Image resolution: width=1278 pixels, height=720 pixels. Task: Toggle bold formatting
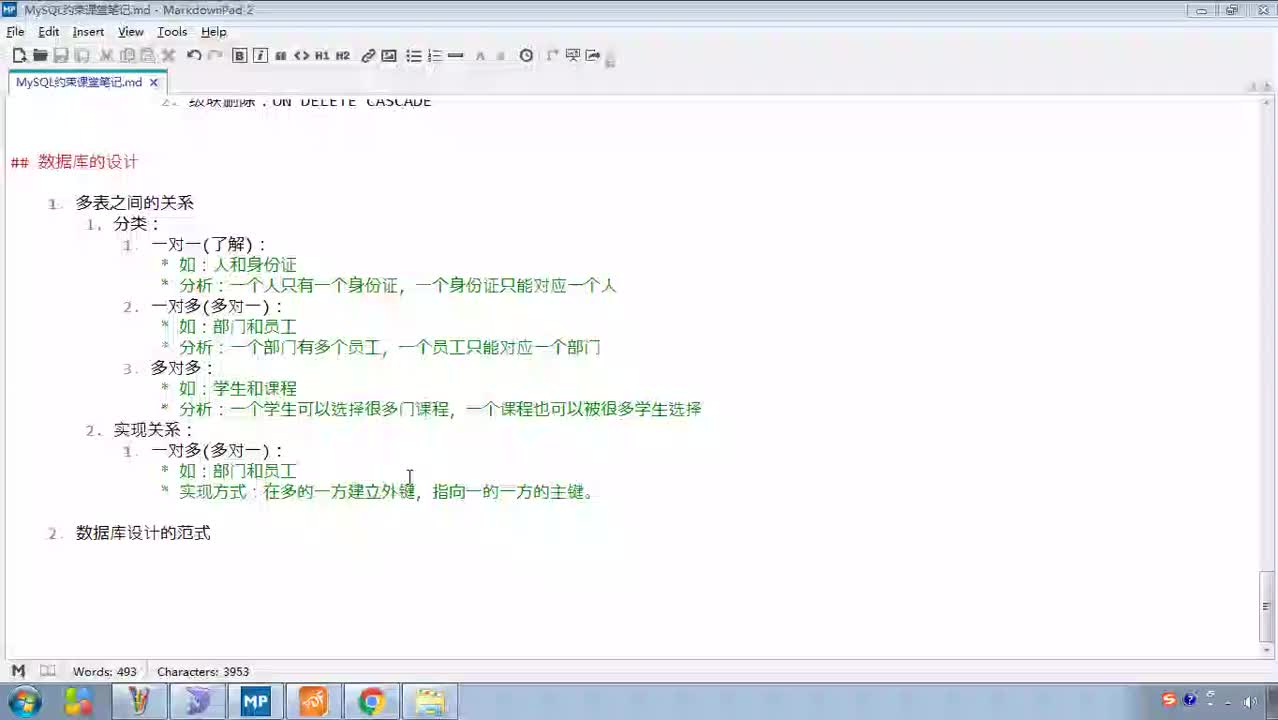240,56
